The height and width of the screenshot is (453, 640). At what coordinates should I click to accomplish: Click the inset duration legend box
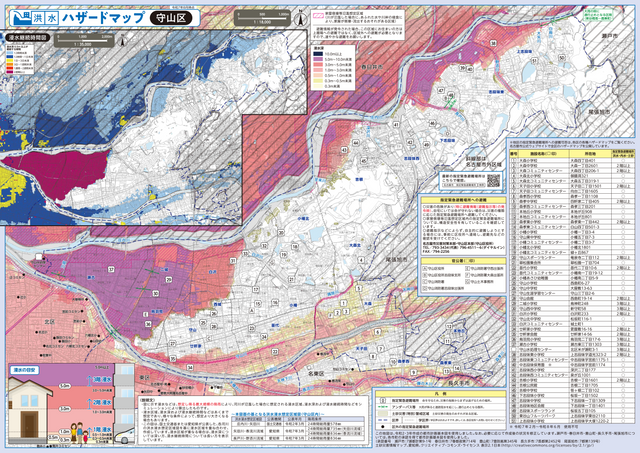[x=20, y=59]
